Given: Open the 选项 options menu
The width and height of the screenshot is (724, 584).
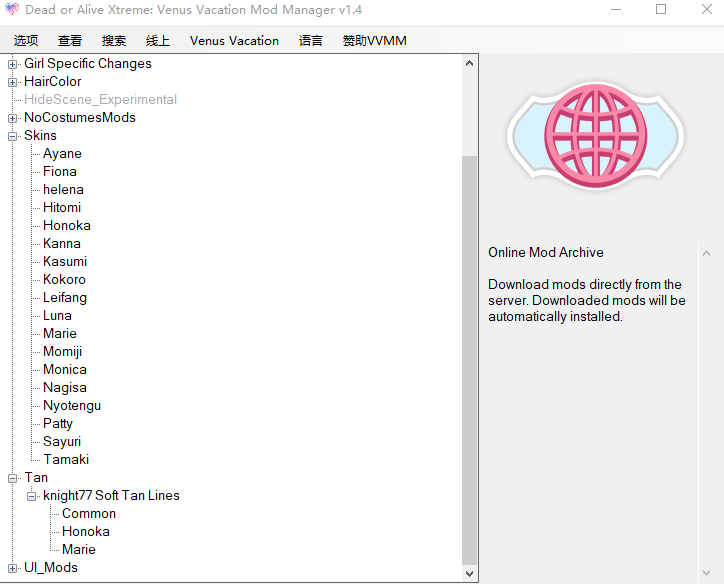Looking at the screenshot, I should pyautogui.click(x=26, y=41).
